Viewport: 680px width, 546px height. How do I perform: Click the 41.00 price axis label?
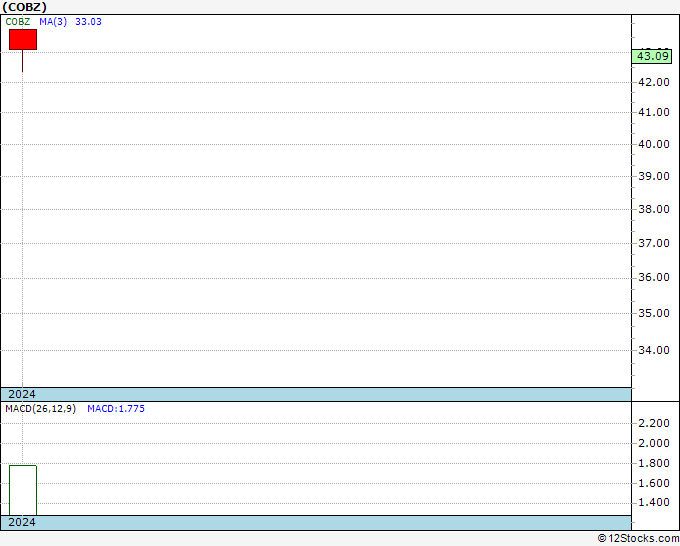(654, 112)
